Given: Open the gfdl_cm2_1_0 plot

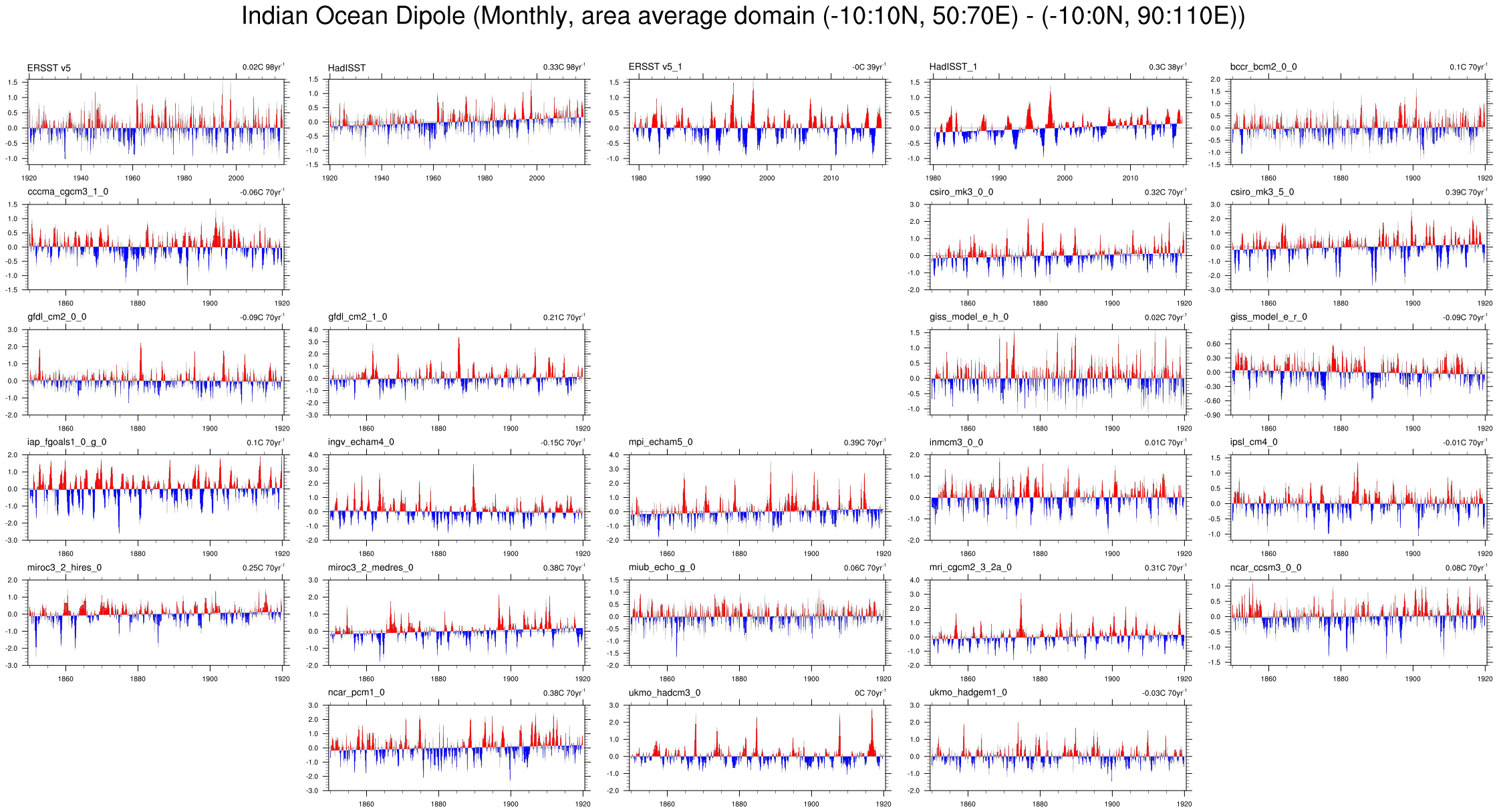Looking at the screenshot, I should 456,372.
